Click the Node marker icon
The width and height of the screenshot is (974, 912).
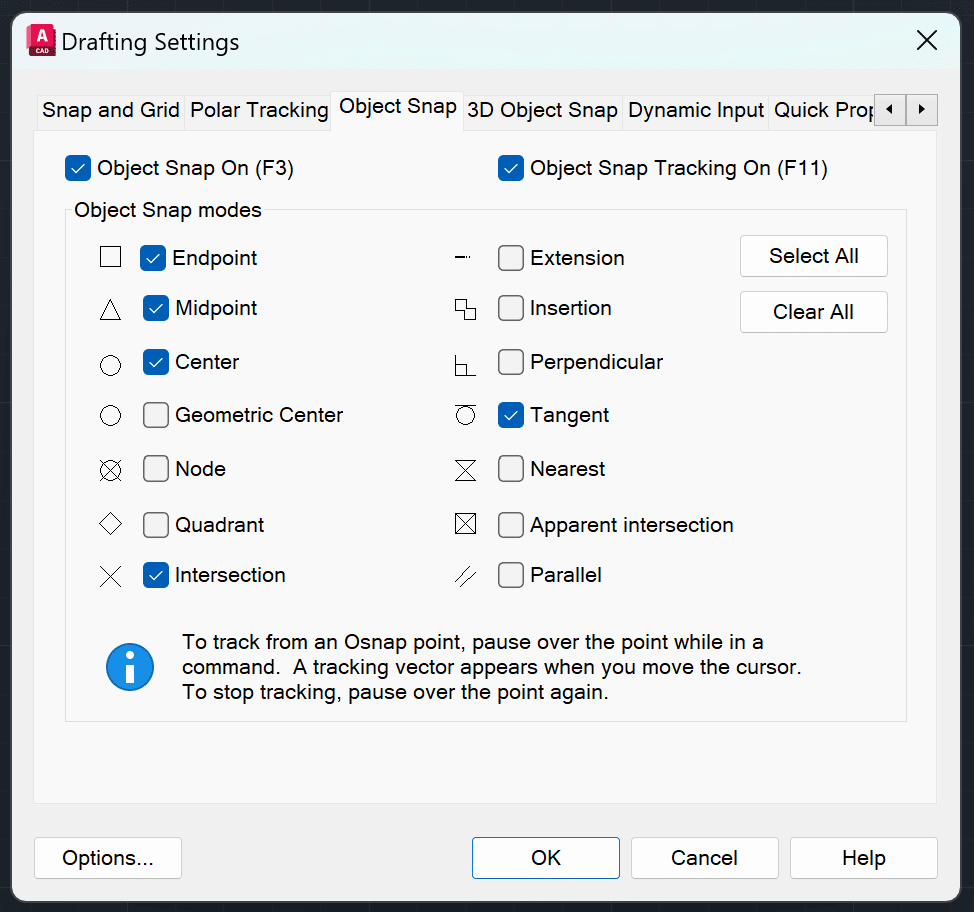point(110,470)
